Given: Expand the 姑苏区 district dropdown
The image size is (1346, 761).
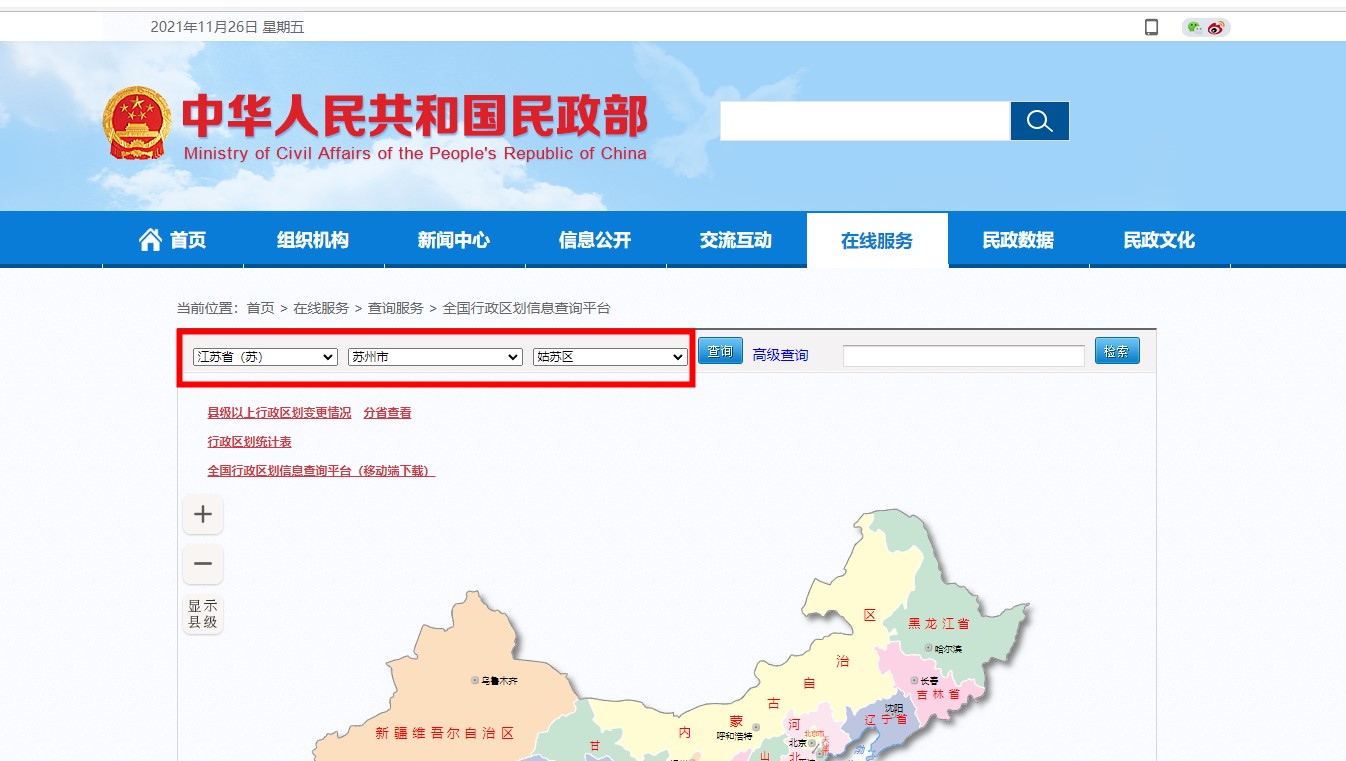Looking at the screenshot, I should (610, 357).
